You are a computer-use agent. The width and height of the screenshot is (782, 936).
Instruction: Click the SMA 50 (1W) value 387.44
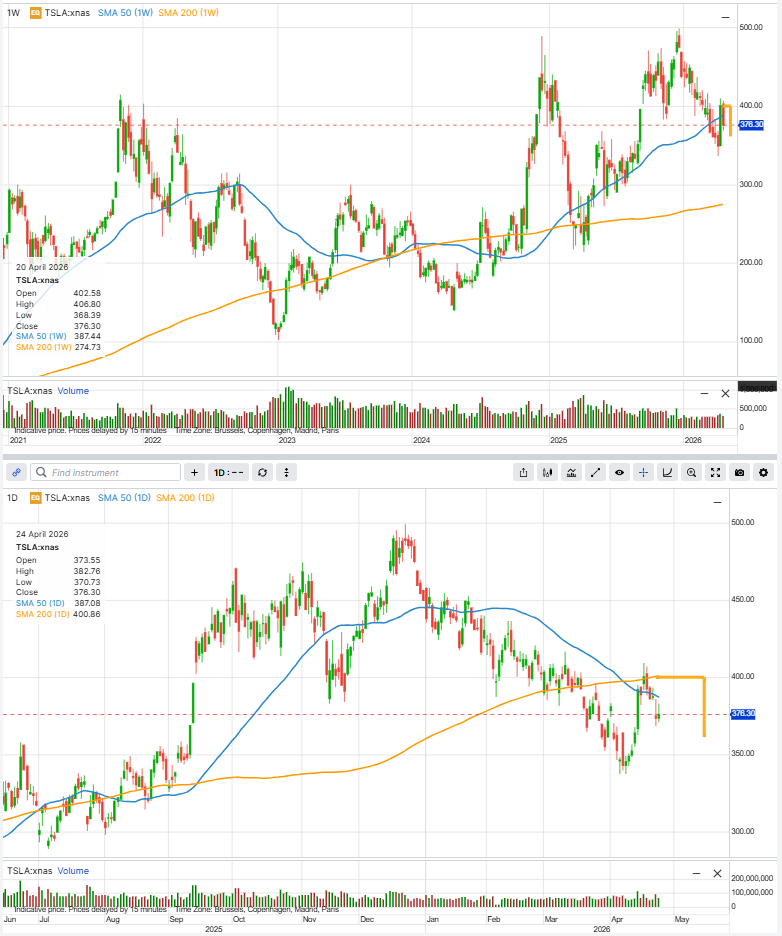click(87, 336)
